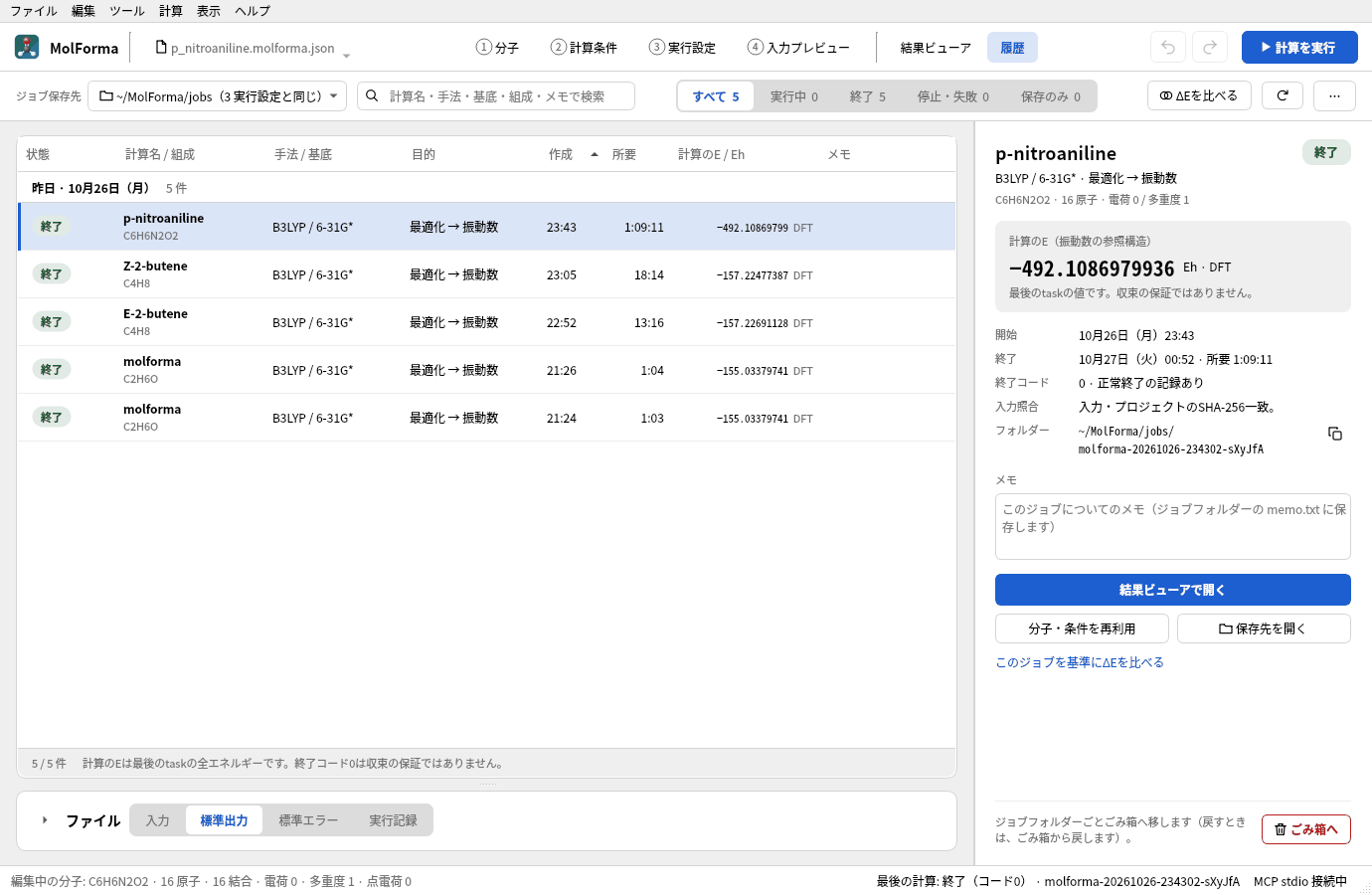The image size is (1372, 895).
Task: Click the search magnifier icon
Action: 372,95
